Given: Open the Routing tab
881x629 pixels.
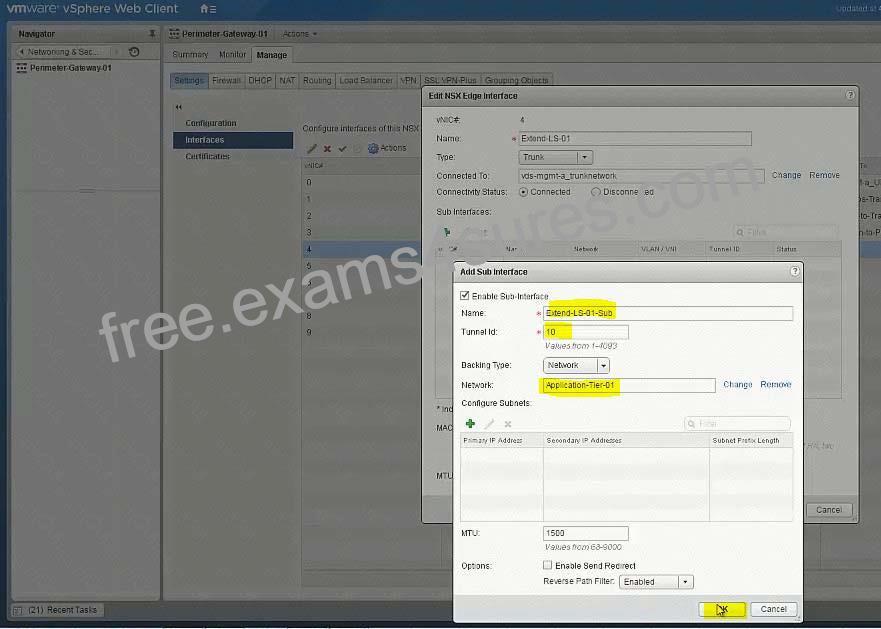Looking at the screenshot, I should click(317, 80).
